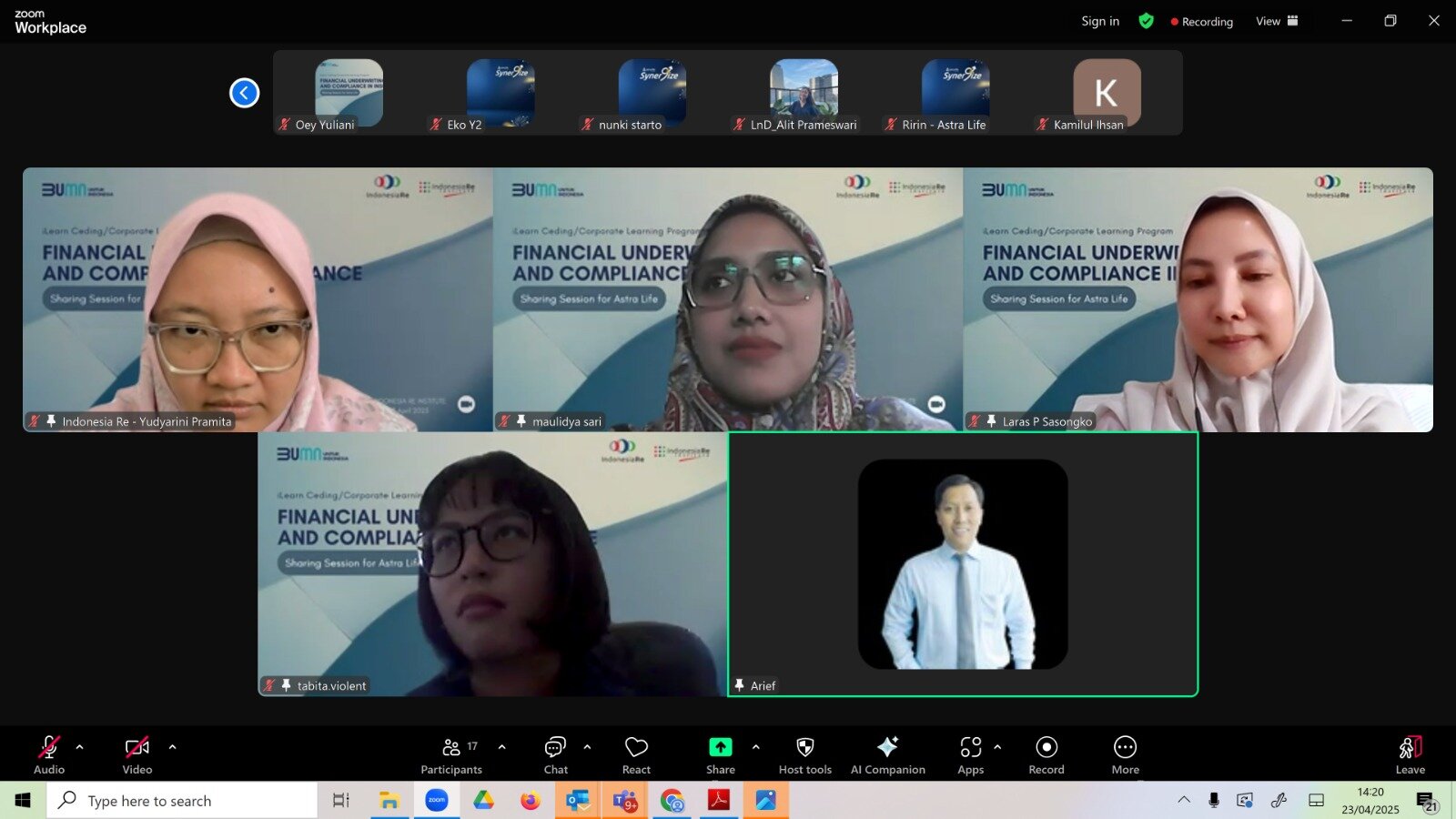This screenshot has width=1456, height=819.
Task: Toggle the Record button
Action: (1046, 754)
